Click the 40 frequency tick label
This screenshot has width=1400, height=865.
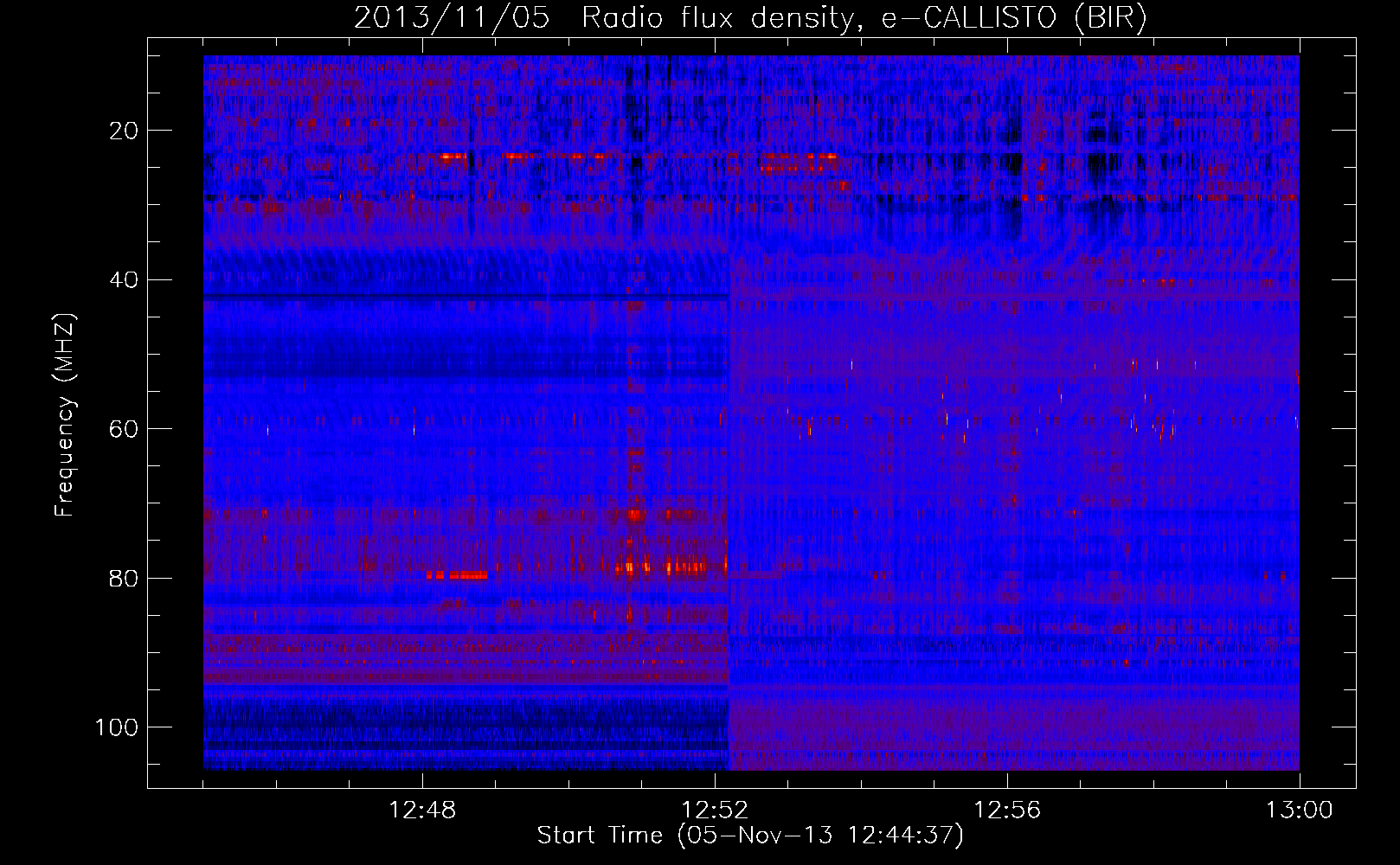(125, 280)
